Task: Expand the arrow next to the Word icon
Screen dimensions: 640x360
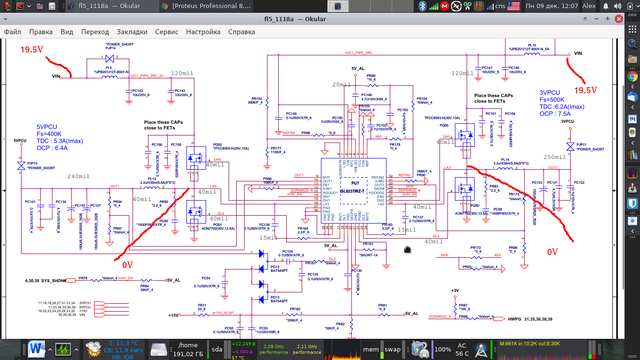Action: pyautogui.click(x=50, y=350)
